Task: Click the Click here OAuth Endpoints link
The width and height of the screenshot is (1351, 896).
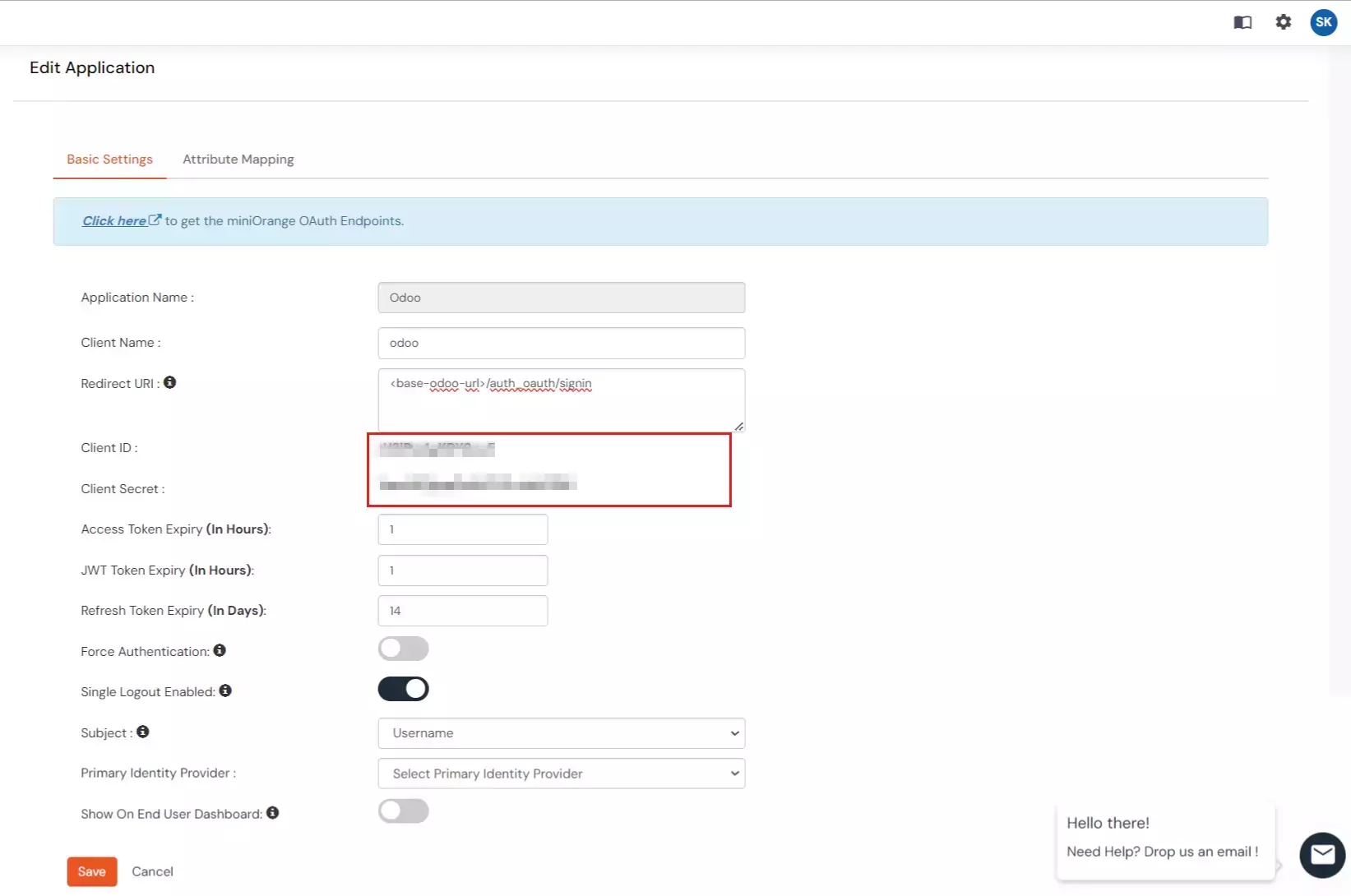Action: coord(115,220)
